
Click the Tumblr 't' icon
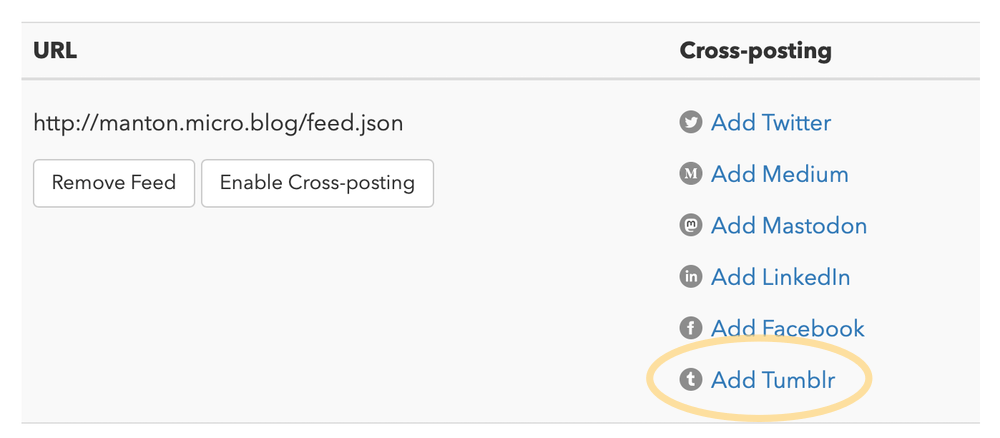coord(690,380)
